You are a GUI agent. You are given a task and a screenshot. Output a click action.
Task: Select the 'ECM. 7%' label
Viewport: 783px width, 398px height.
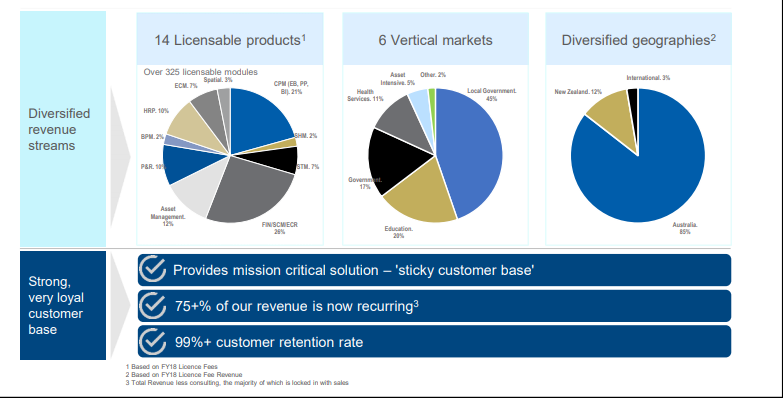pos(186,86)
